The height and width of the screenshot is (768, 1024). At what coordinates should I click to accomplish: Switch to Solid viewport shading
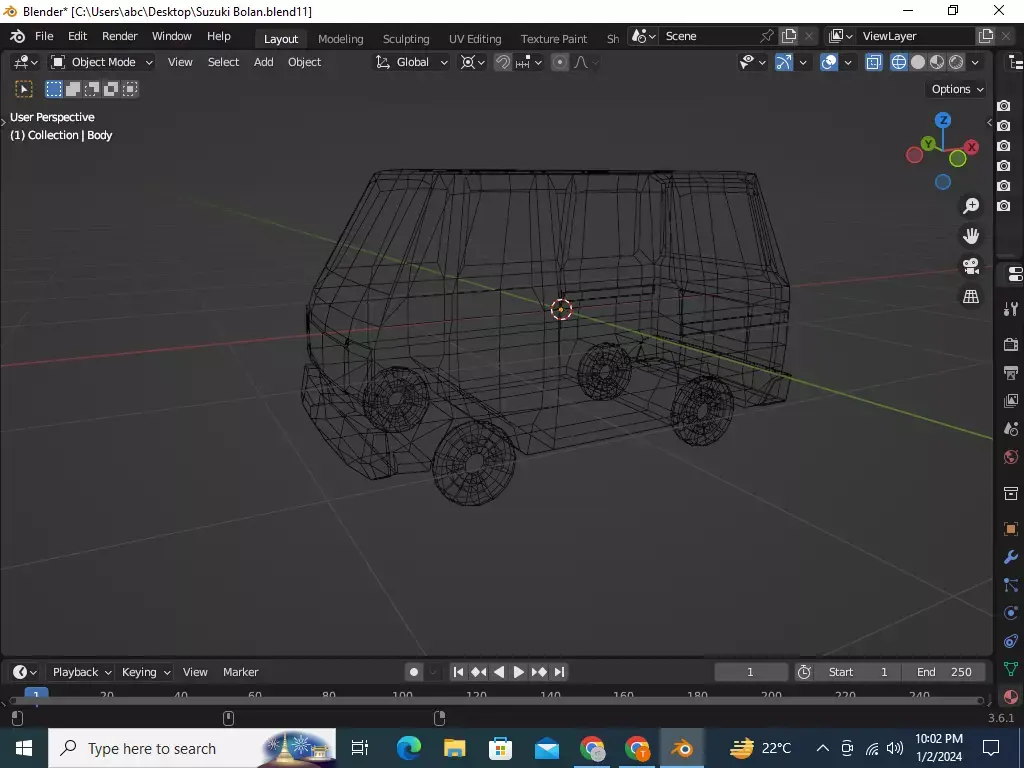click(x=918, y=62)
